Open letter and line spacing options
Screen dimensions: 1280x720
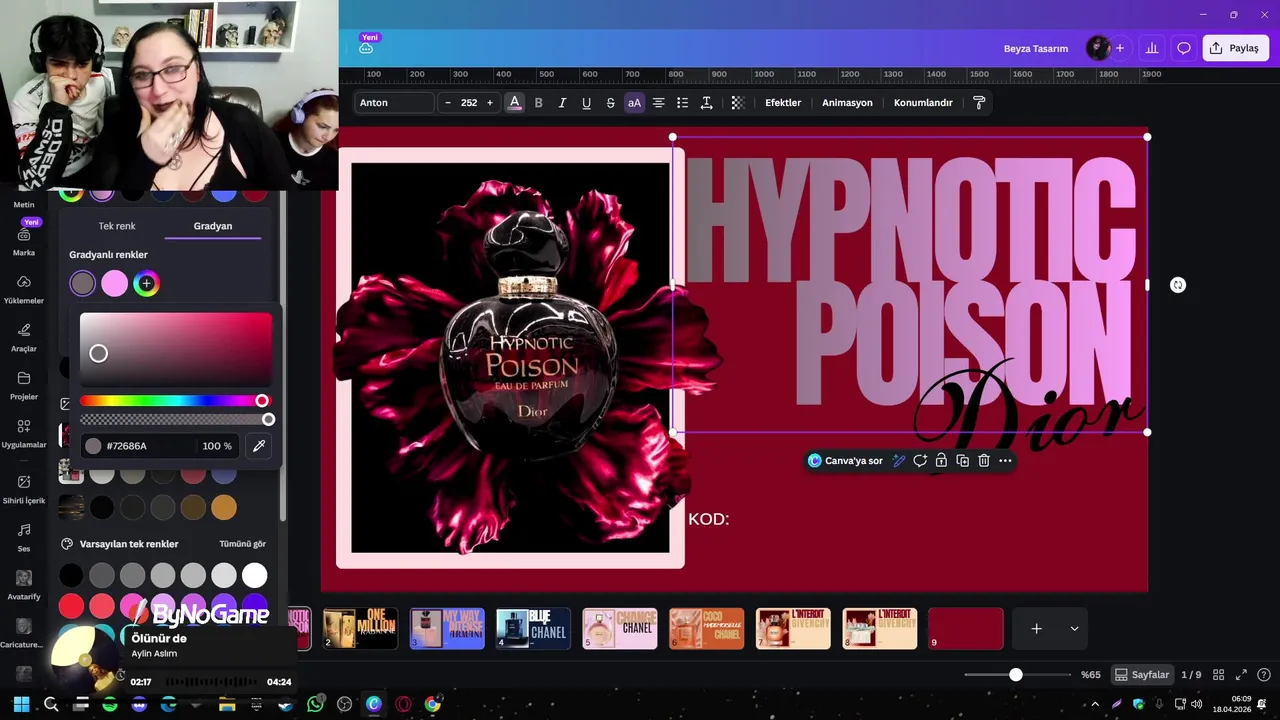click(x=706, y=103)
